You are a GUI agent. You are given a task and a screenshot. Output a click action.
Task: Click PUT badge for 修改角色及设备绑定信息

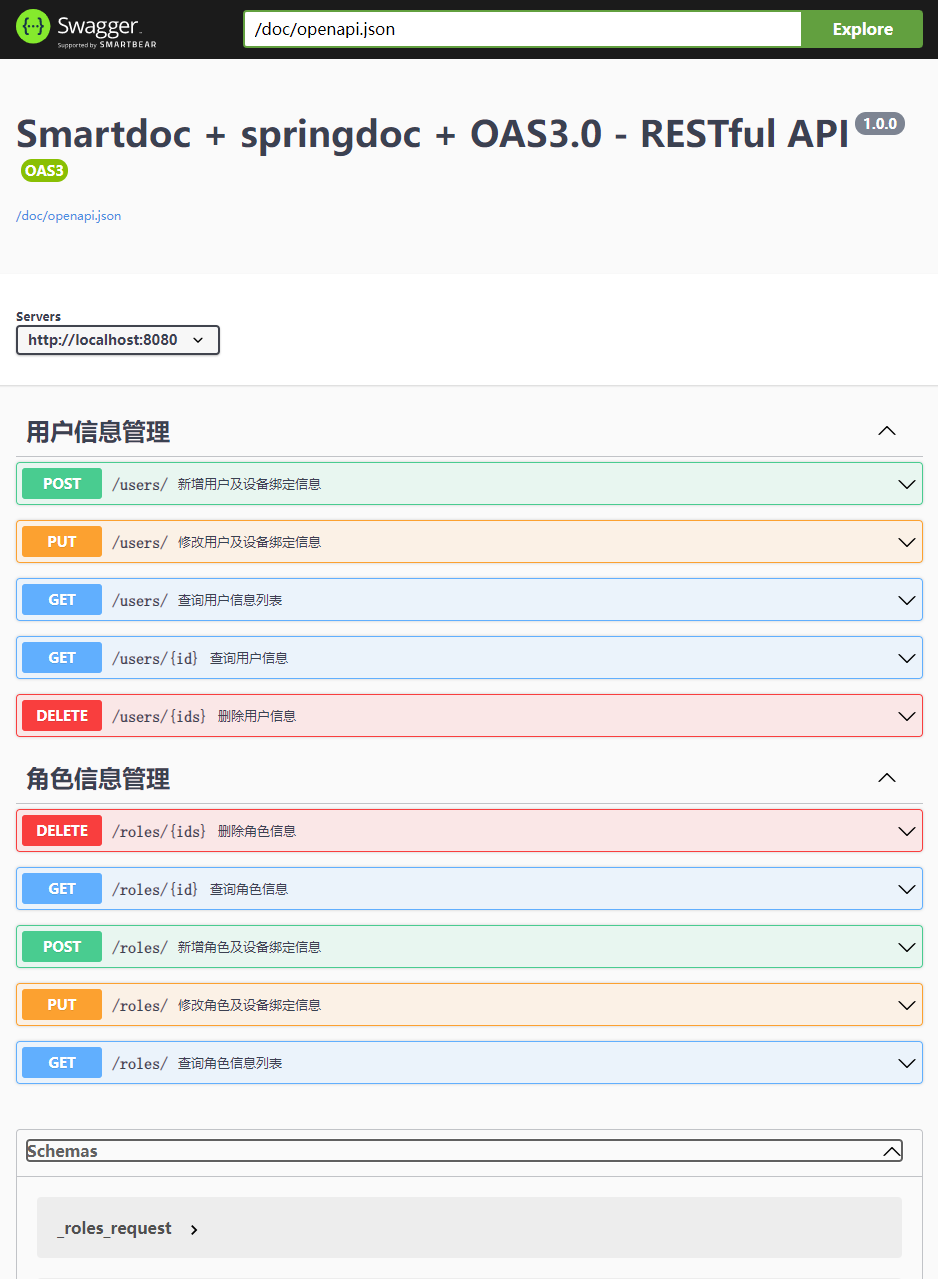[x=62, y=1005]
